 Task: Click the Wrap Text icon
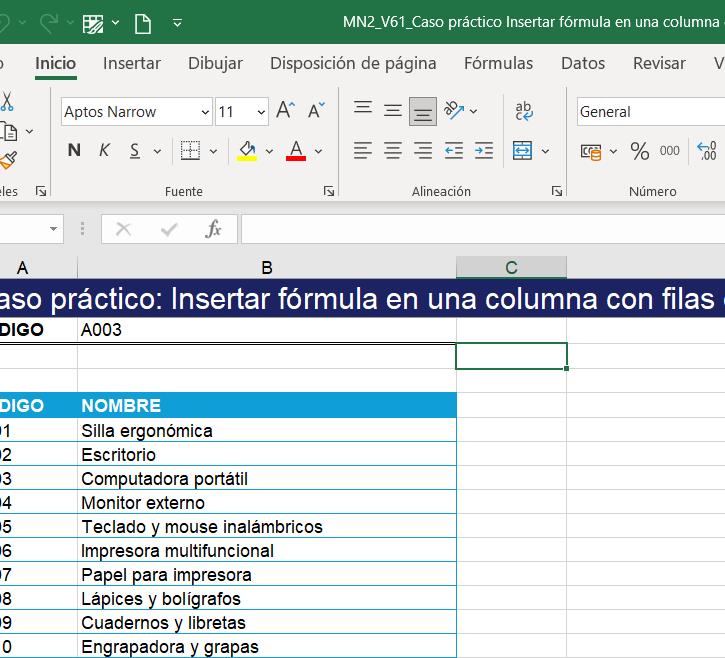(524, 111)
